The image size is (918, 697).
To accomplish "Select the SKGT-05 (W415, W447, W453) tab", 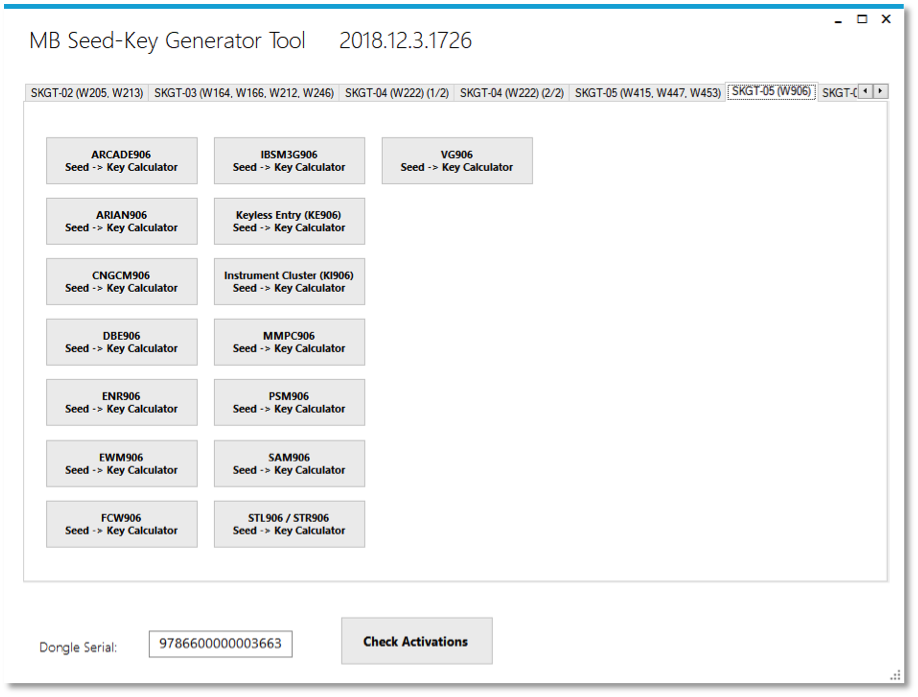I will coord(648,93).
